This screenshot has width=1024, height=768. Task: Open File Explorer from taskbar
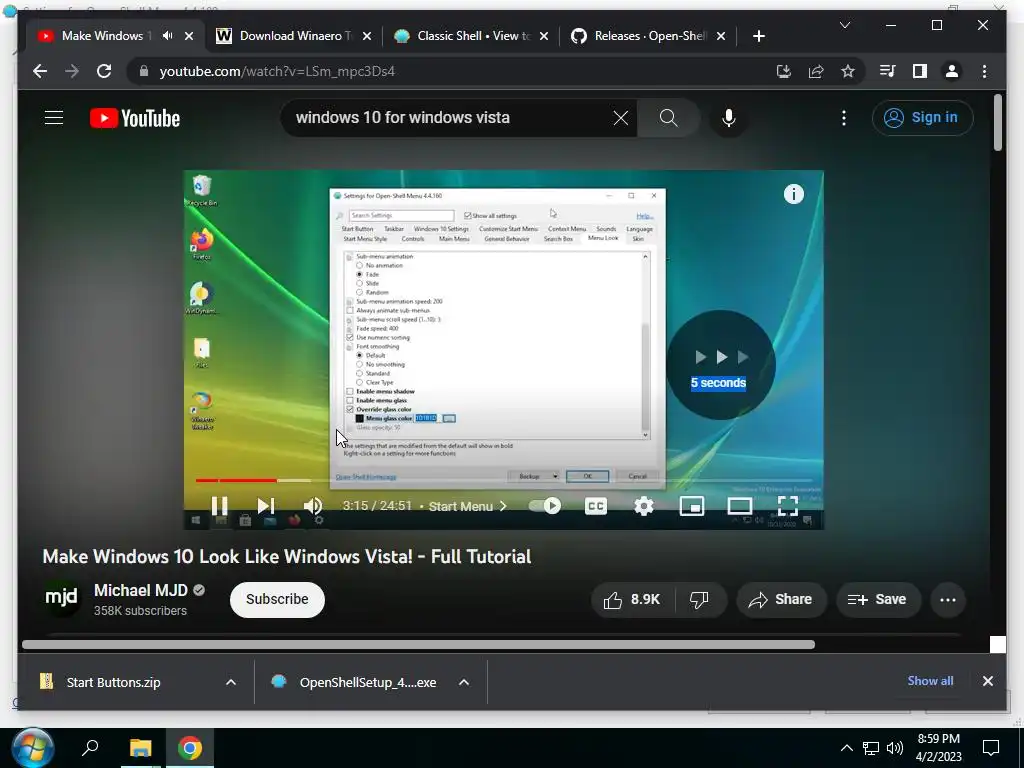click(x=140, y=748)
